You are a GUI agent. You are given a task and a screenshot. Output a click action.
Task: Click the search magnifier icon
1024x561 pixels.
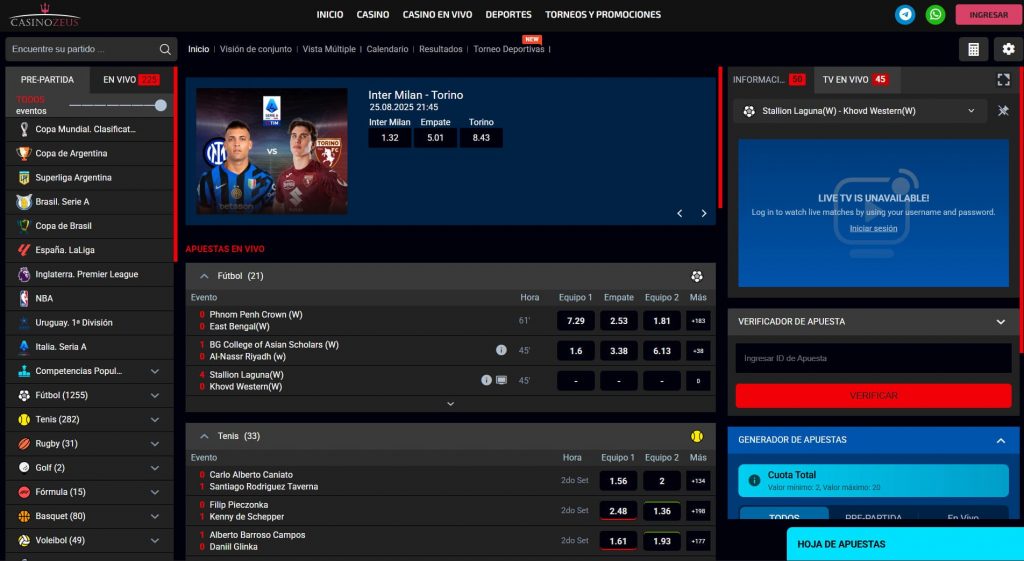165,49
